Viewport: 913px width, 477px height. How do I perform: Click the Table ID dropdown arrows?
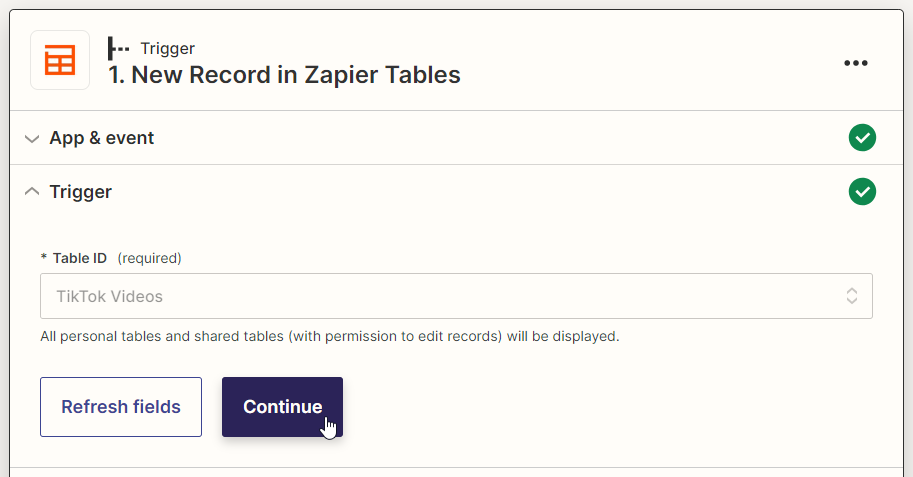(x=852, y=296)
